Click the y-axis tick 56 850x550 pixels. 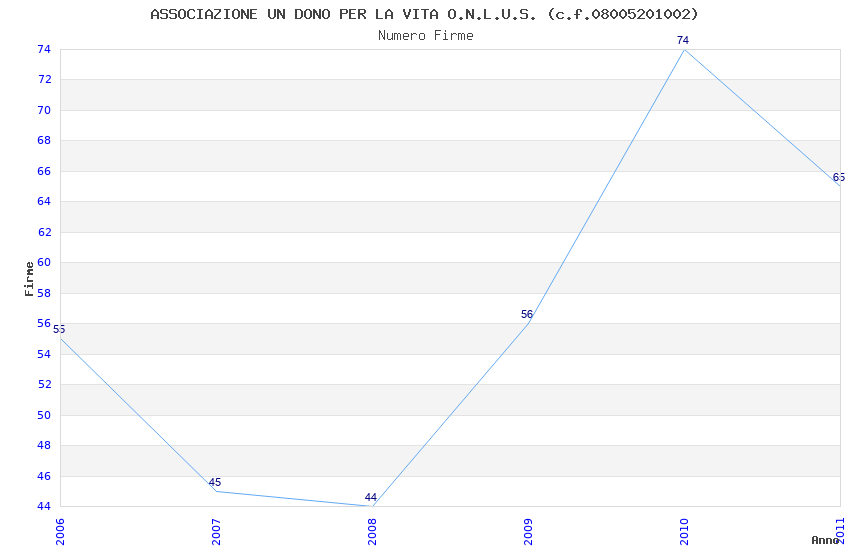(x=44, y=323)
